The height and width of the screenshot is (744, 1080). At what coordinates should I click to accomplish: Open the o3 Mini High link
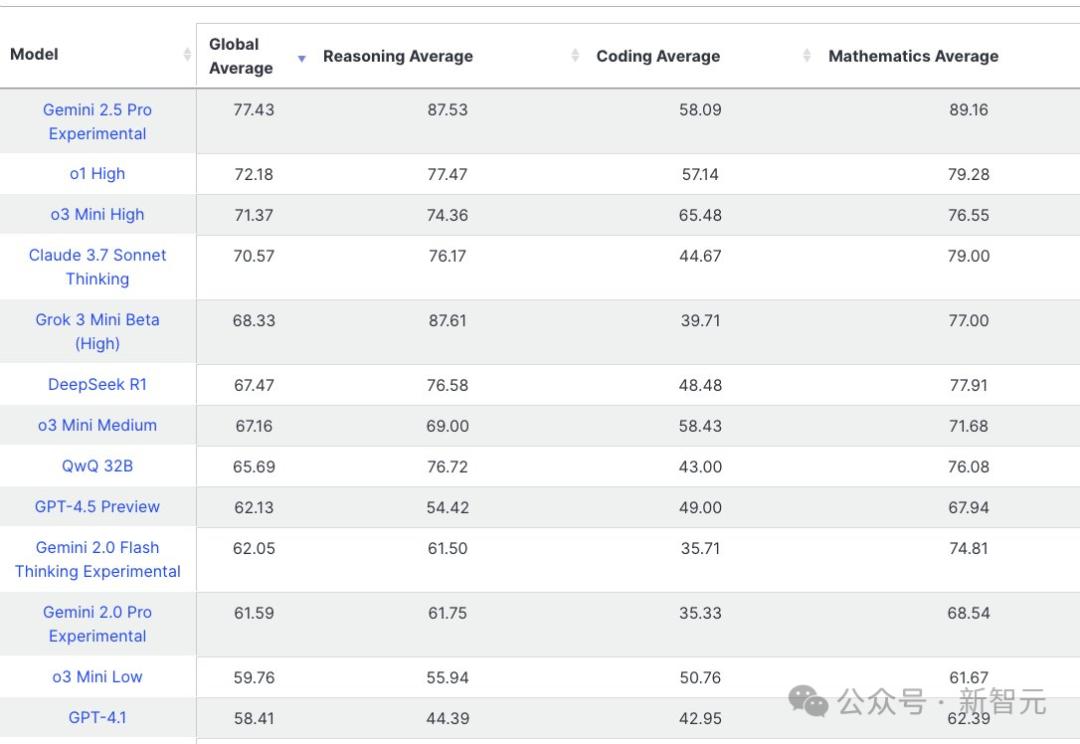97,214
